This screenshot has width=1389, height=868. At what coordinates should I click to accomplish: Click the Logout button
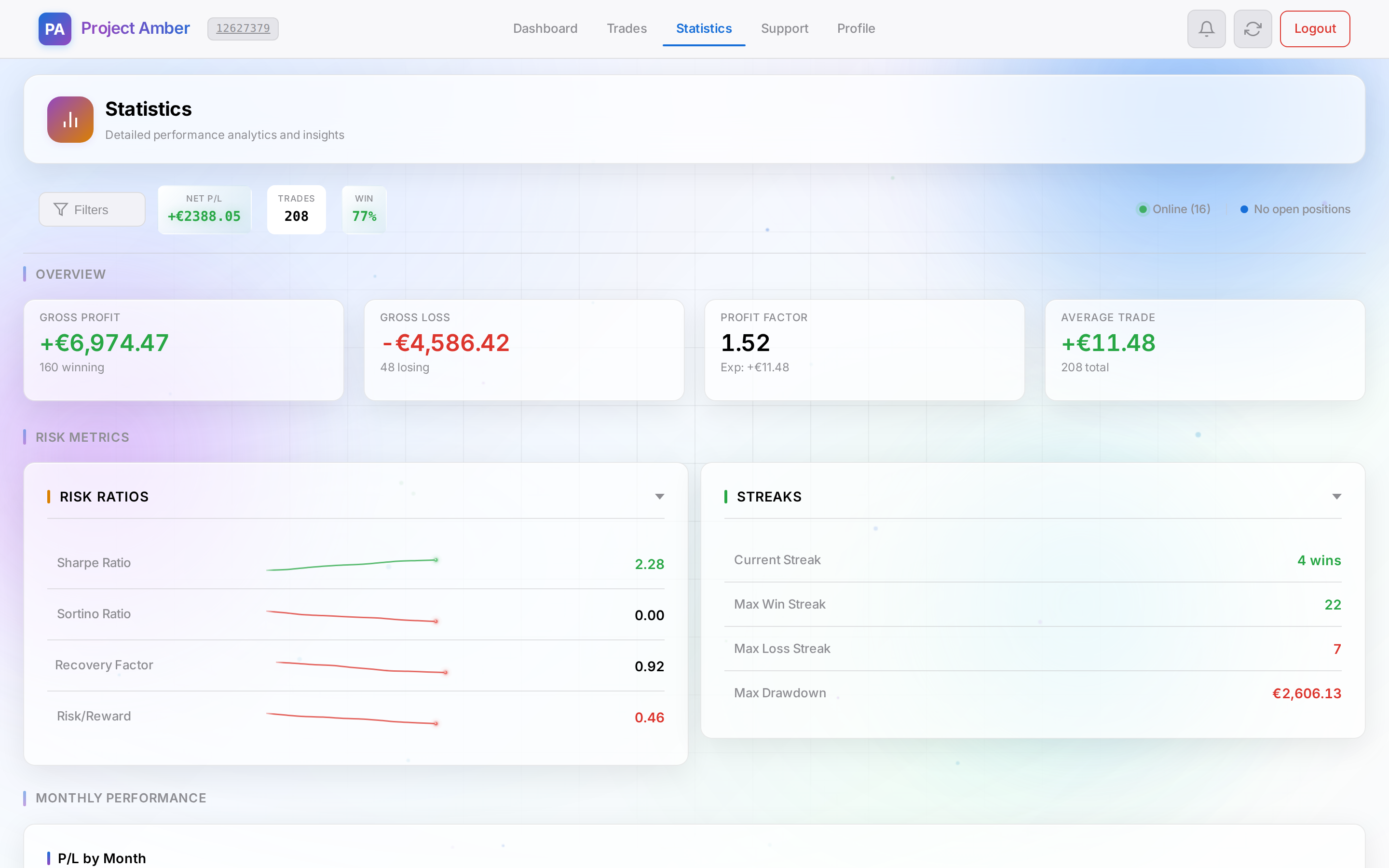click(1314, 28)
